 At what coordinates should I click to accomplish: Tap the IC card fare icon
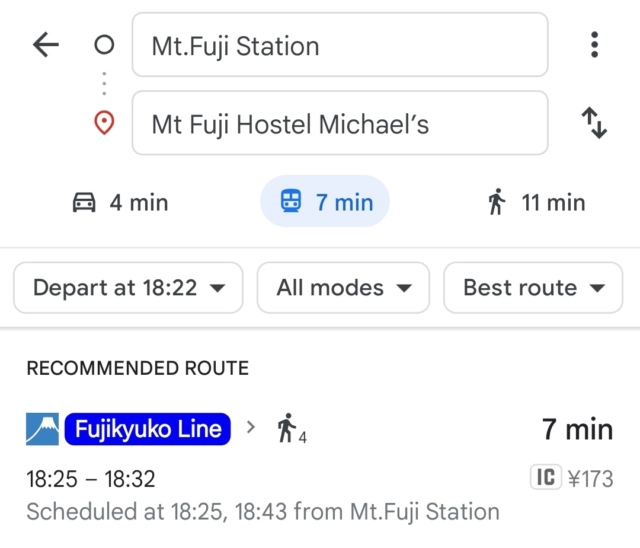coord(546,477)
